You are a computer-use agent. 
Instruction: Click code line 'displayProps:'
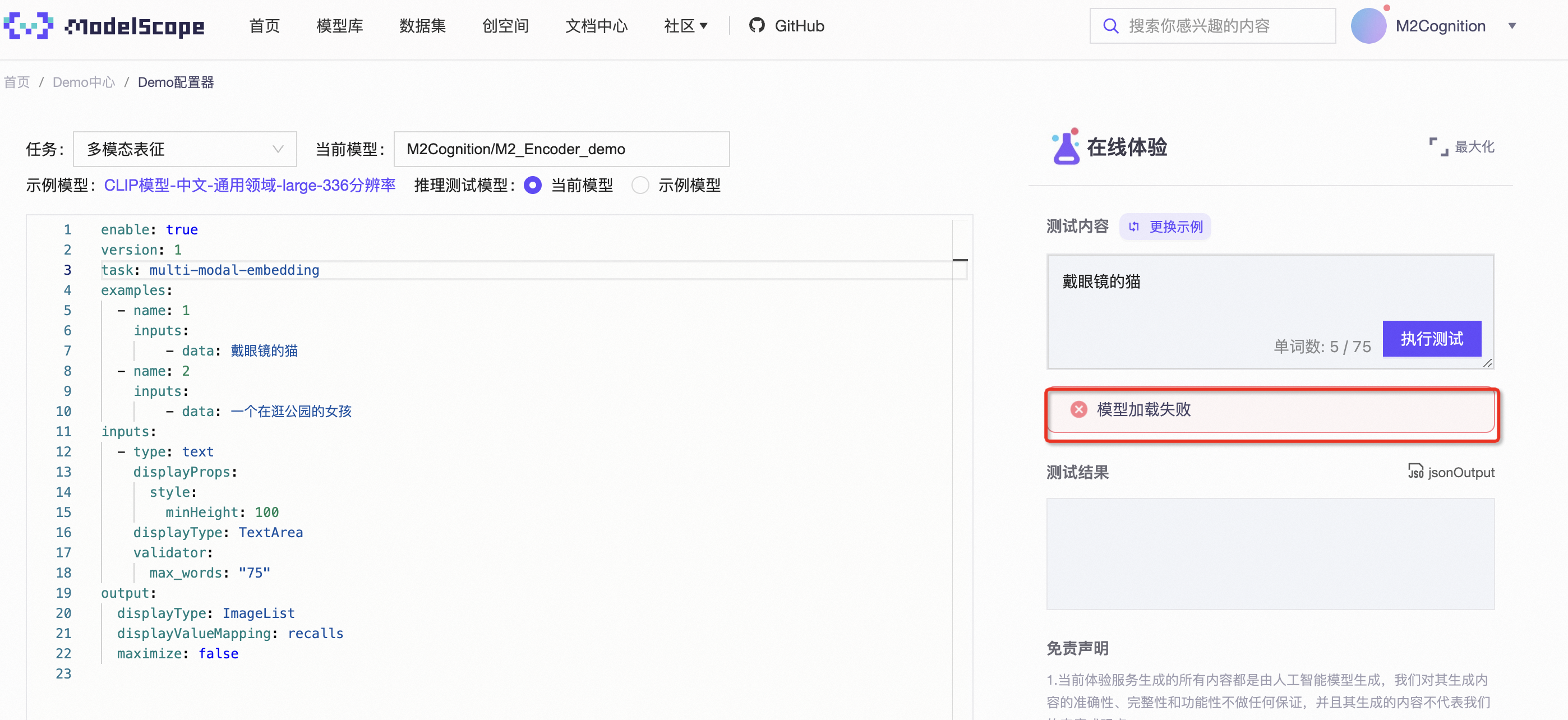[185, 472]
